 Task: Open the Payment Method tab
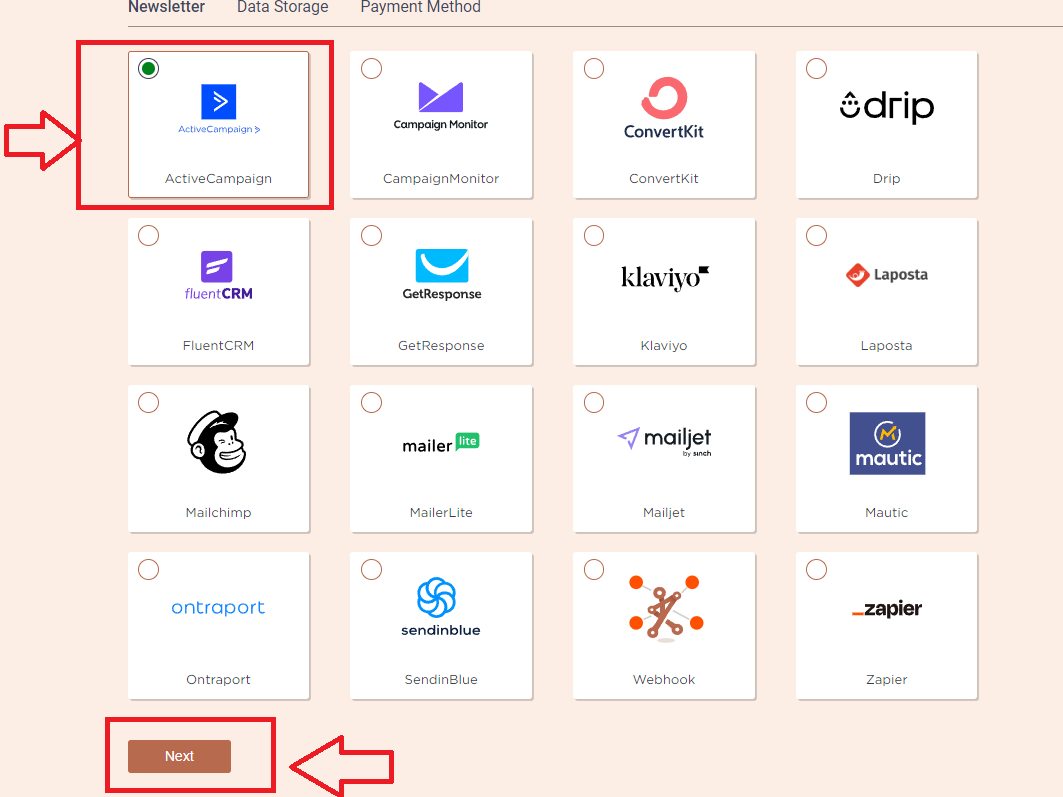tap(420, 7)
